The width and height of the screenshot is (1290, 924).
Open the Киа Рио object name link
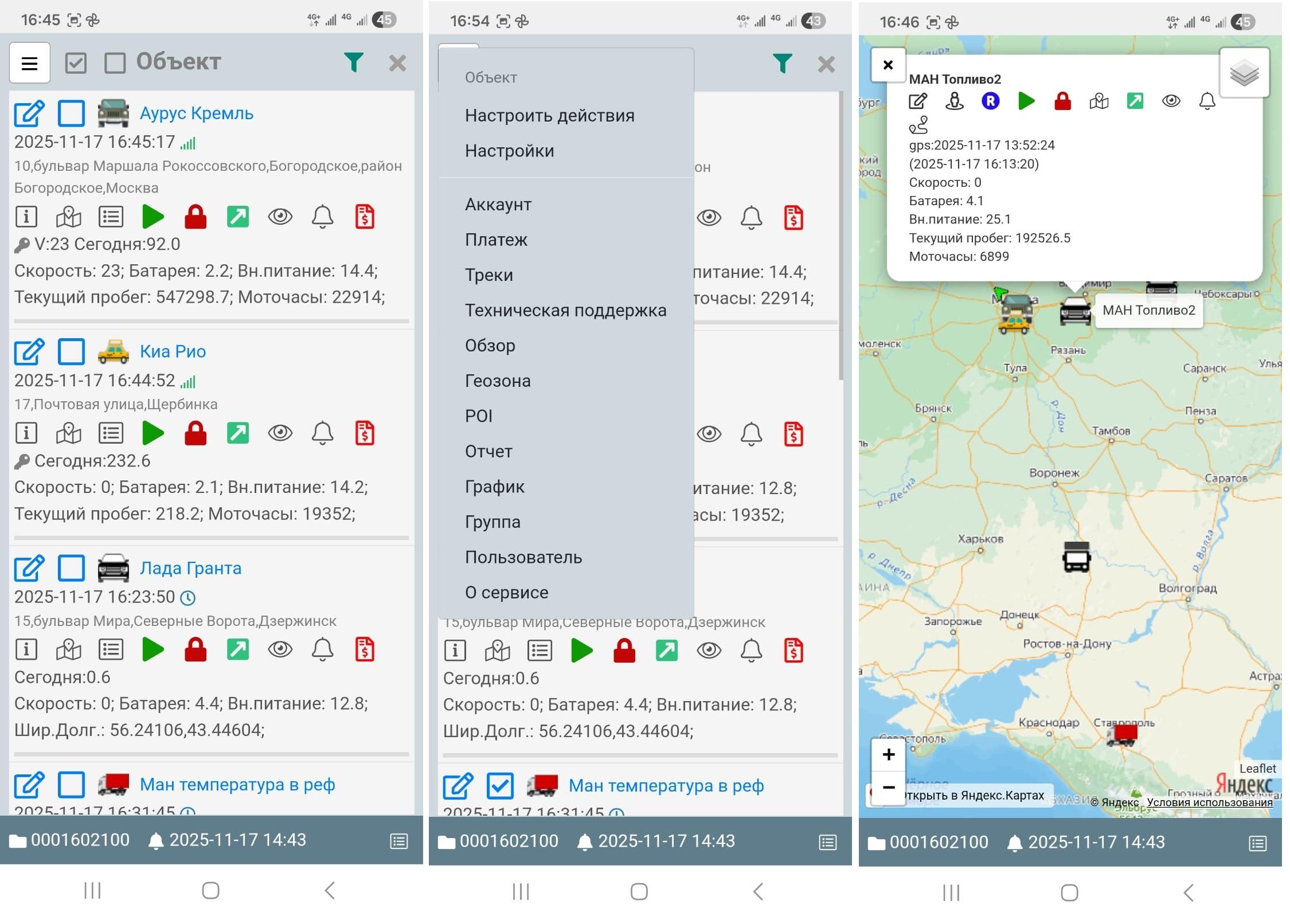(173, 351)
